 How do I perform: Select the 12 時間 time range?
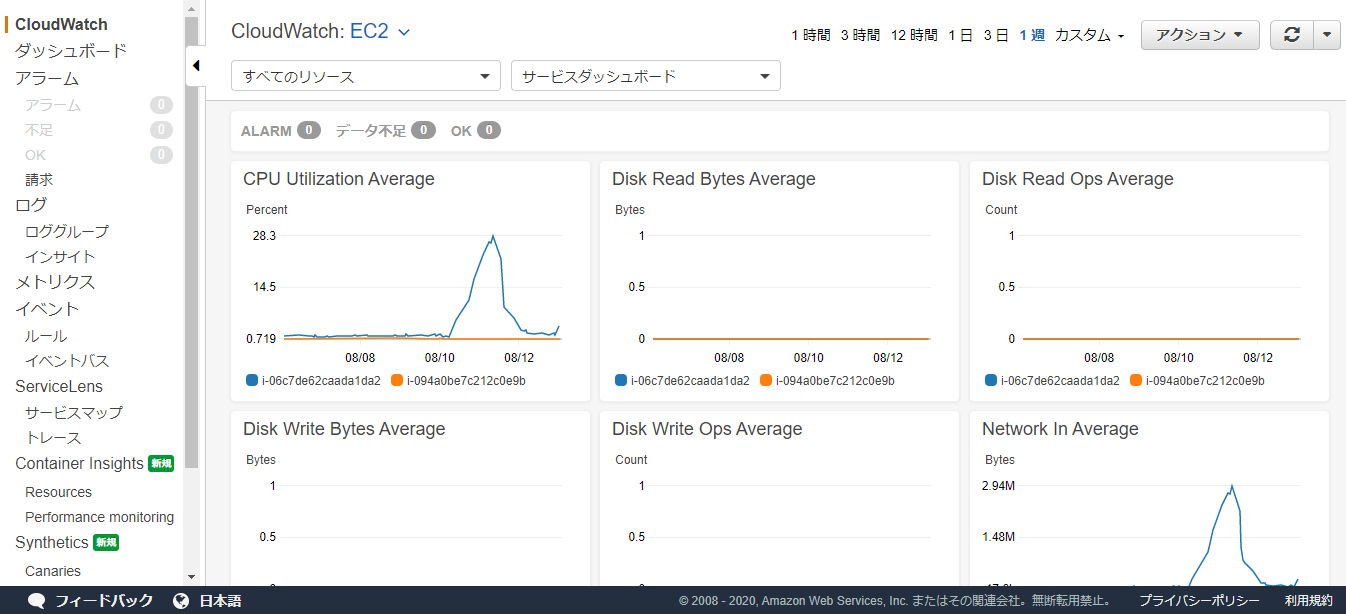tap(914, 35)
